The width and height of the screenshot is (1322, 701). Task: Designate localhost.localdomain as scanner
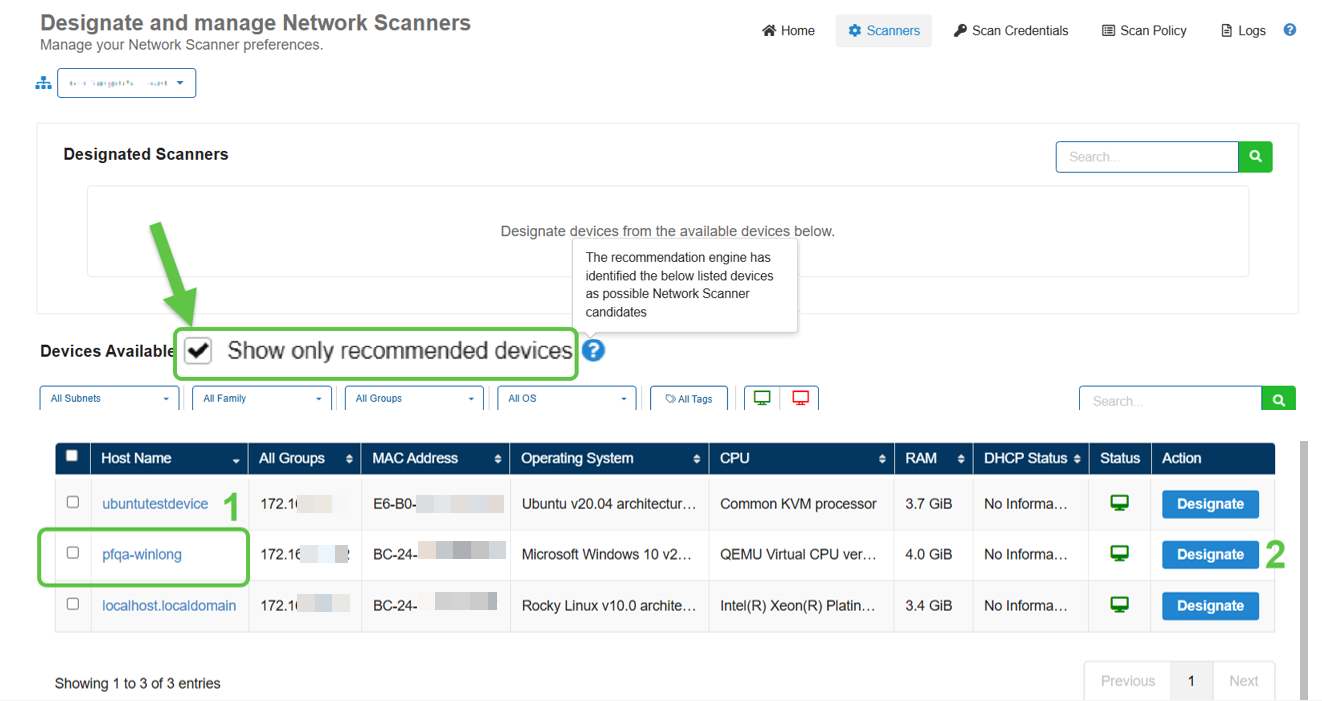click(1210, 606)
